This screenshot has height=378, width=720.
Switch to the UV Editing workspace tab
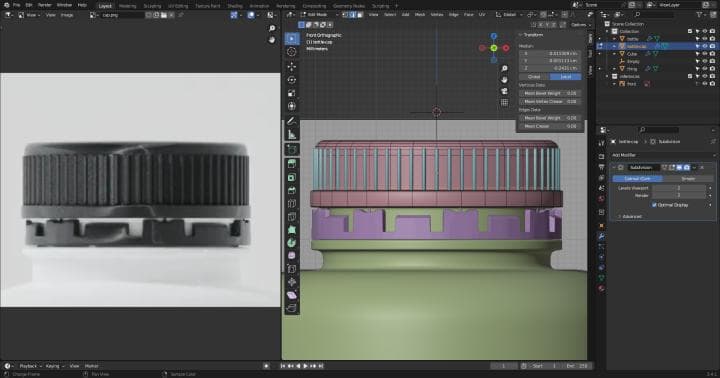click(x=178, y=6)
